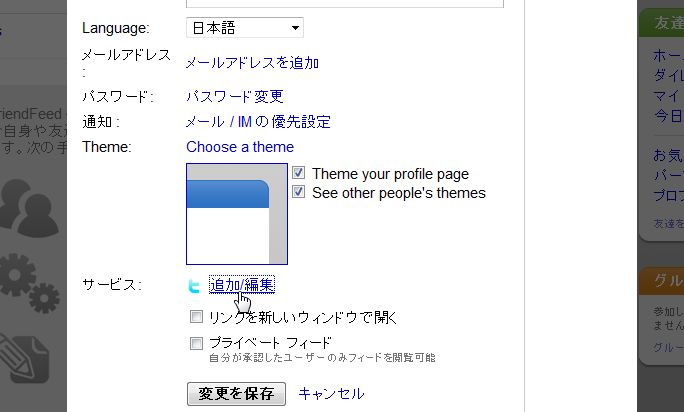Click the Twitter service icon

click(x=194, y=286)
